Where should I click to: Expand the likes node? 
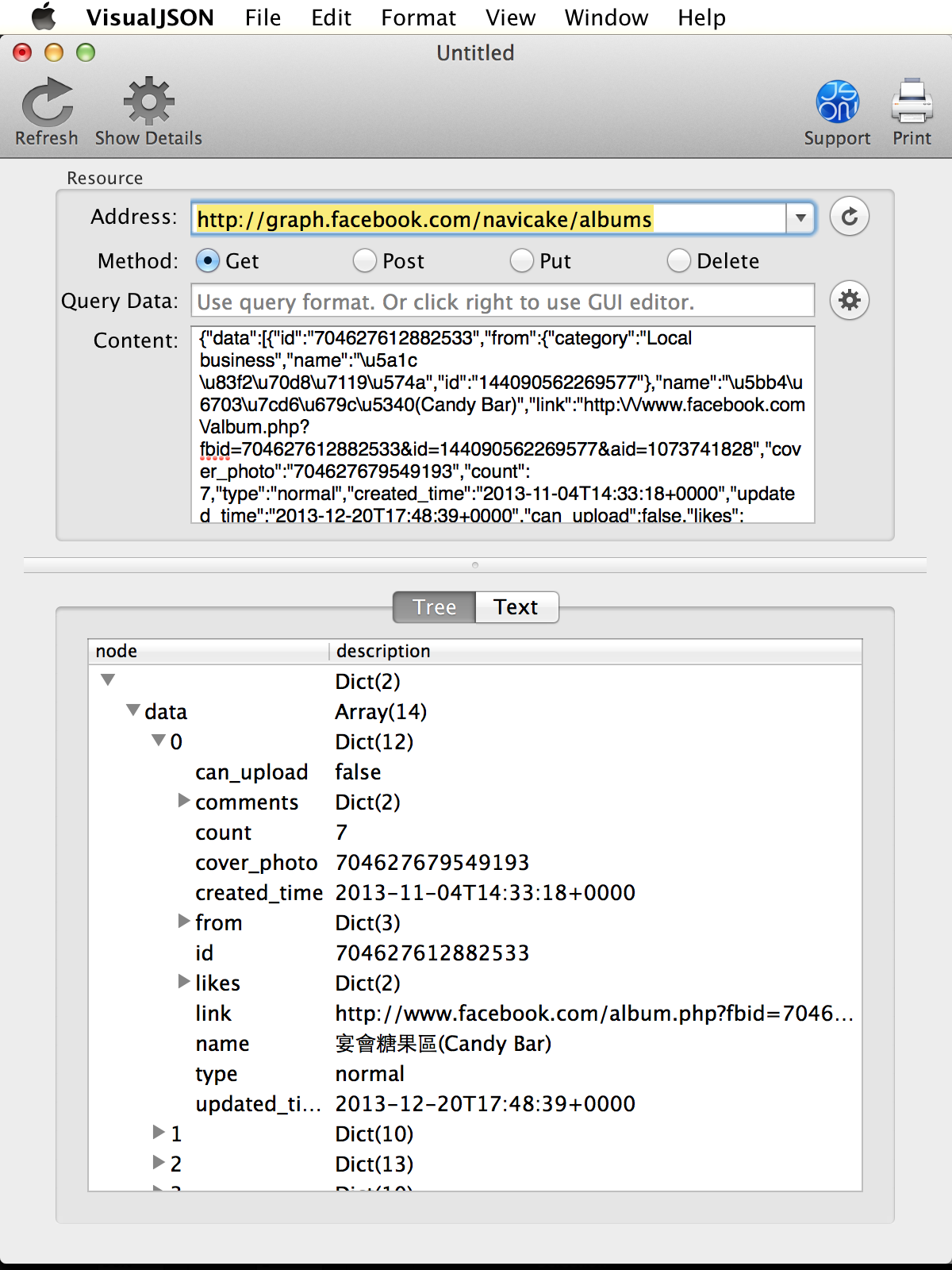coord(184,981)
